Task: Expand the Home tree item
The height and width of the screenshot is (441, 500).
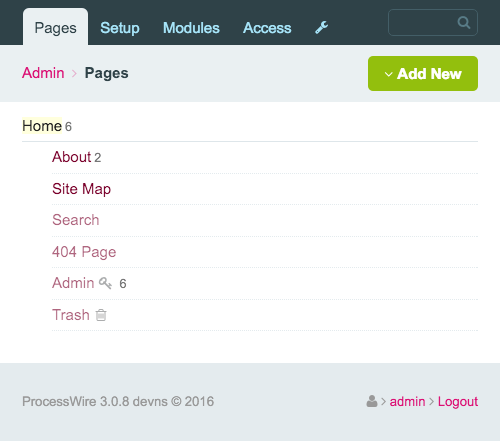Action: (42, 126)
